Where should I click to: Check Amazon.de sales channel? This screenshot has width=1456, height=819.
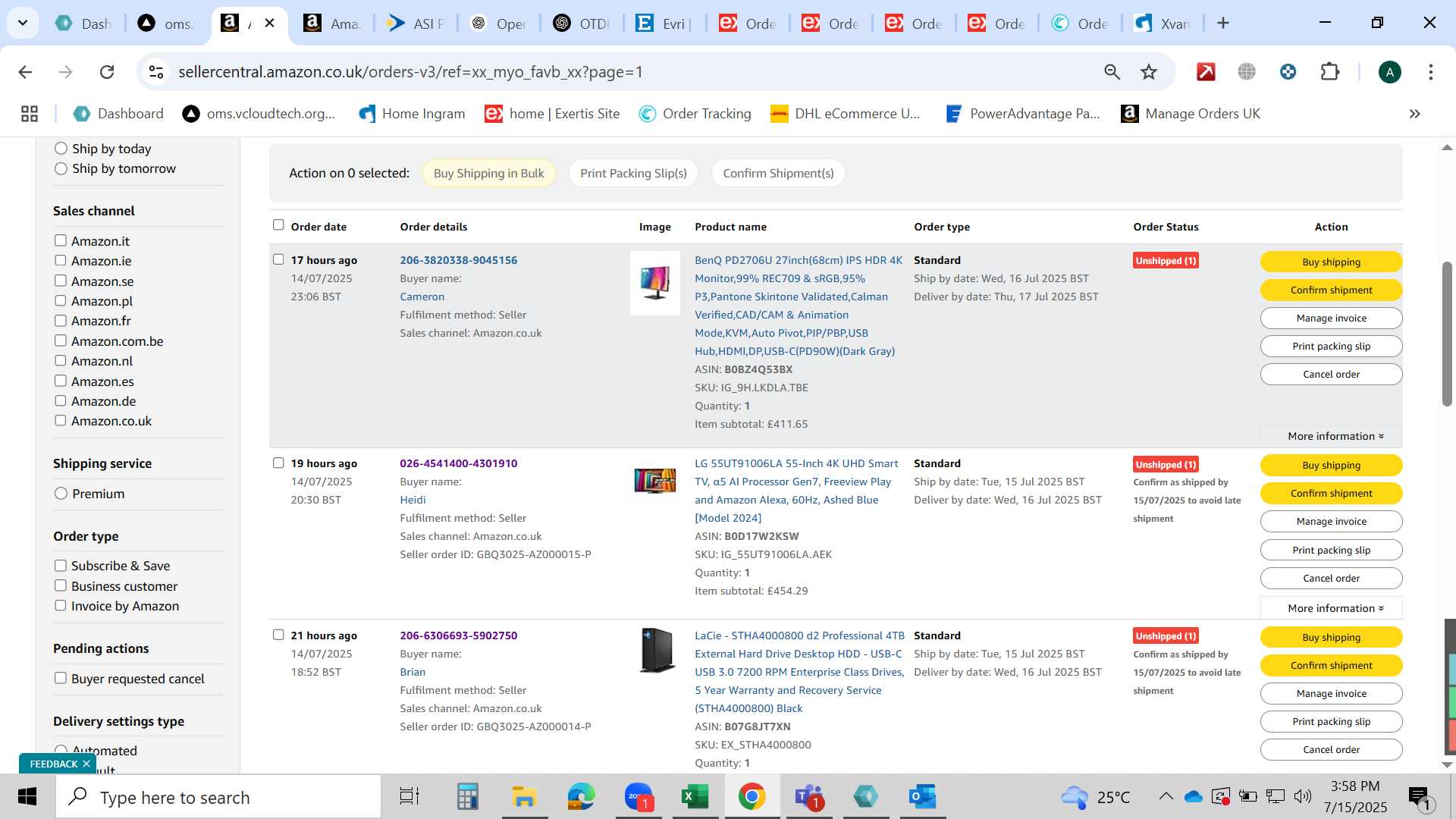coord(61,400)
